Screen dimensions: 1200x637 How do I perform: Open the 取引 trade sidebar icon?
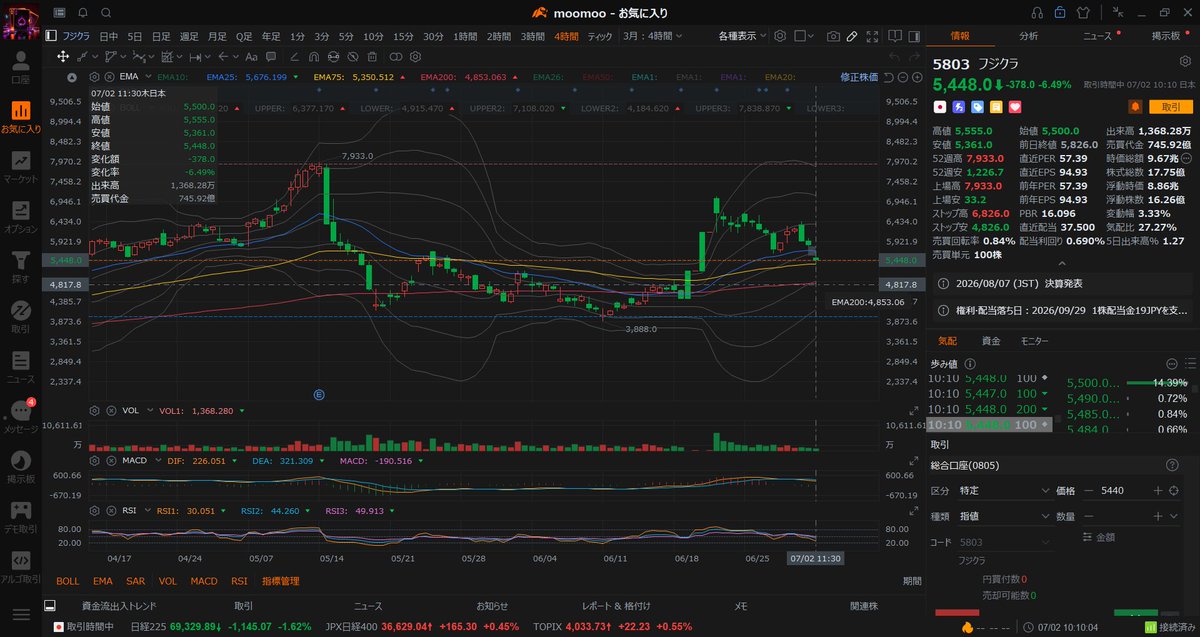(20, 316)
